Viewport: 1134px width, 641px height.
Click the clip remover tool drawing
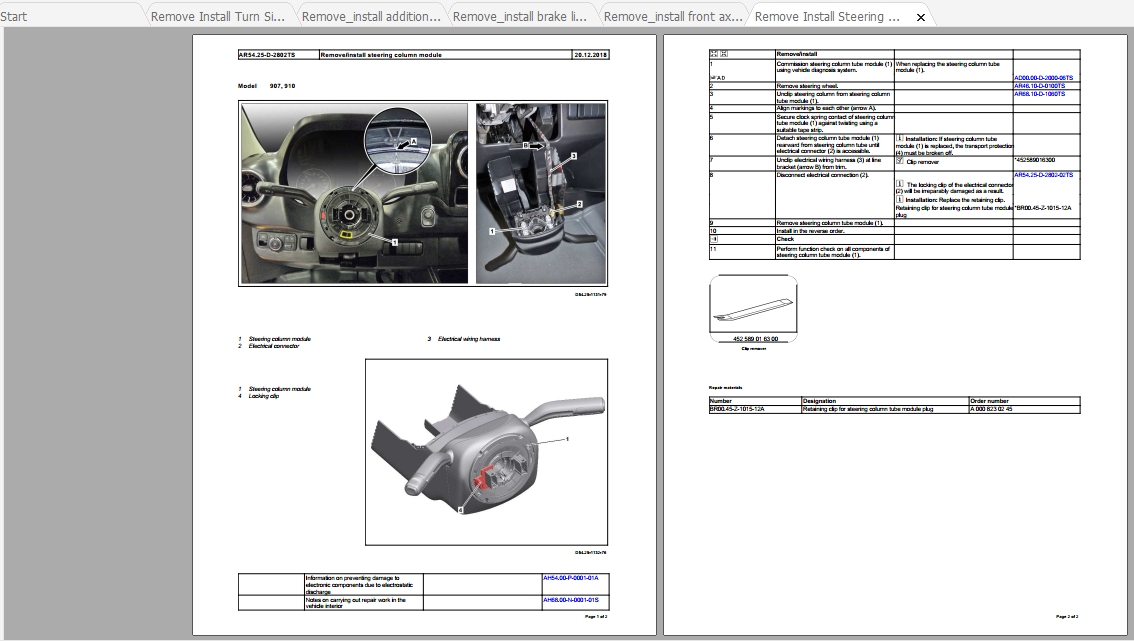pyautogui.click(x=753, y=305)
